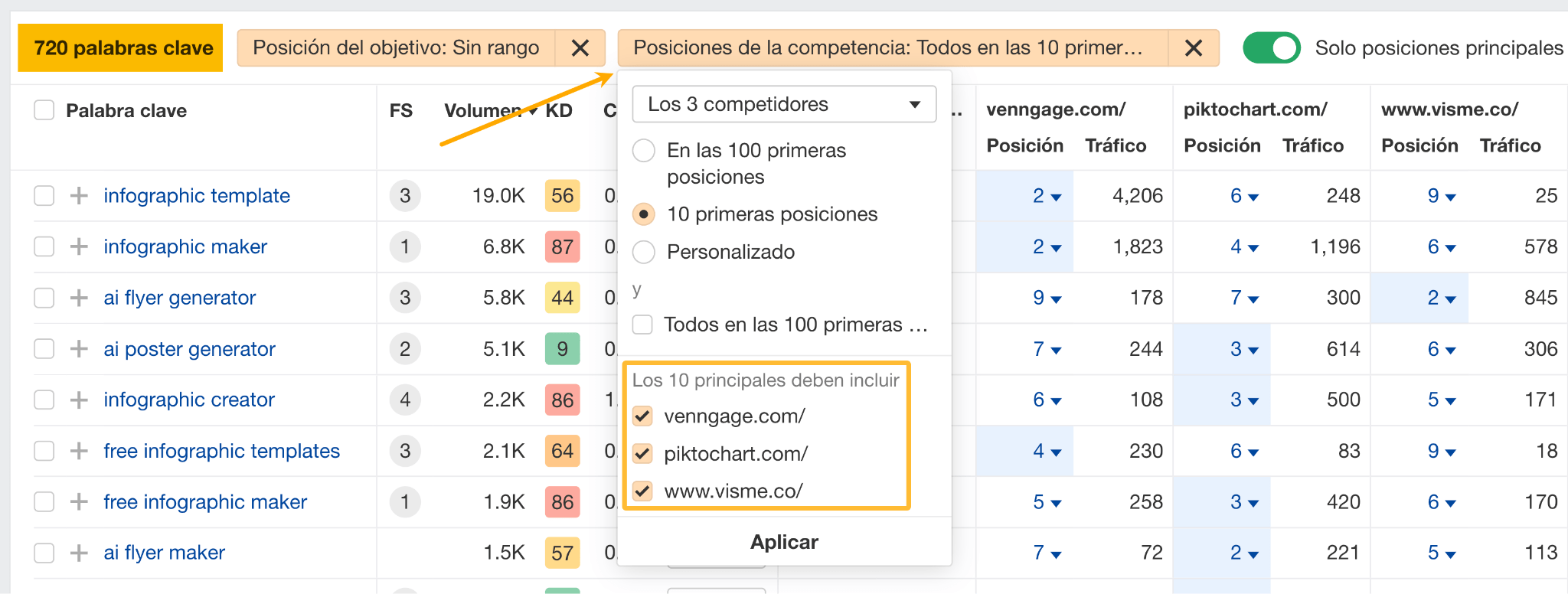Viewport: 1568px width, 594px height.
Task: Click the plus icon beside 'free infographic maker'
Action: tap(79, 502)
